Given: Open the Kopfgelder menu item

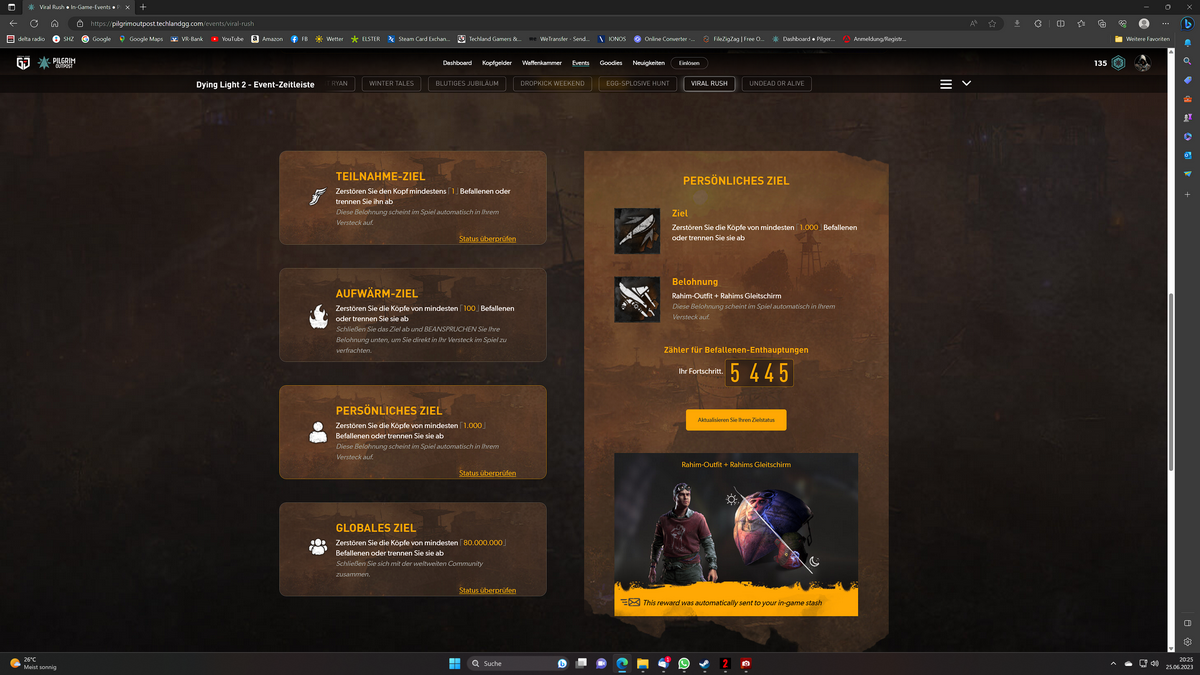Looking at the screenshot, I should [497, 63].
